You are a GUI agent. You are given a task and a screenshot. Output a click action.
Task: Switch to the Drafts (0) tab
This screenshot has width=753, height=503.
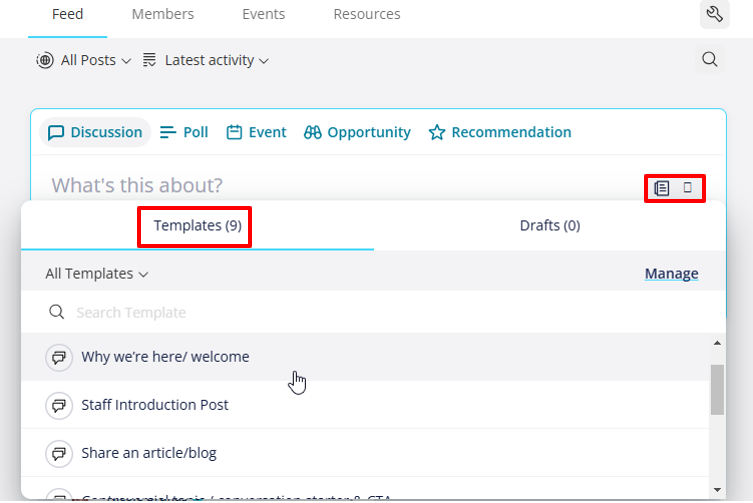tap(550, 226)
